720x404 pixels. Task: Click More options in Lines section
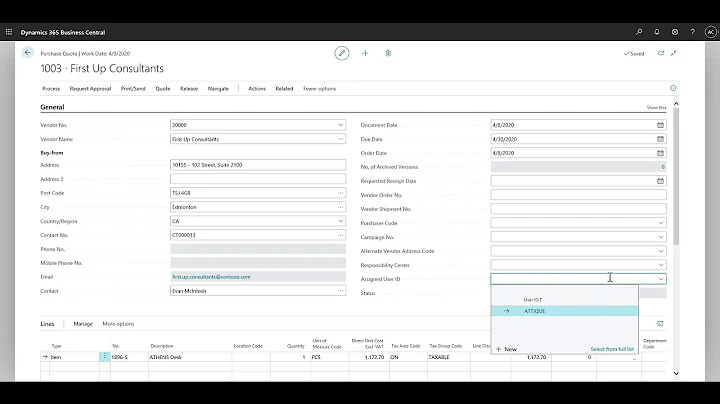pos(118,324)
